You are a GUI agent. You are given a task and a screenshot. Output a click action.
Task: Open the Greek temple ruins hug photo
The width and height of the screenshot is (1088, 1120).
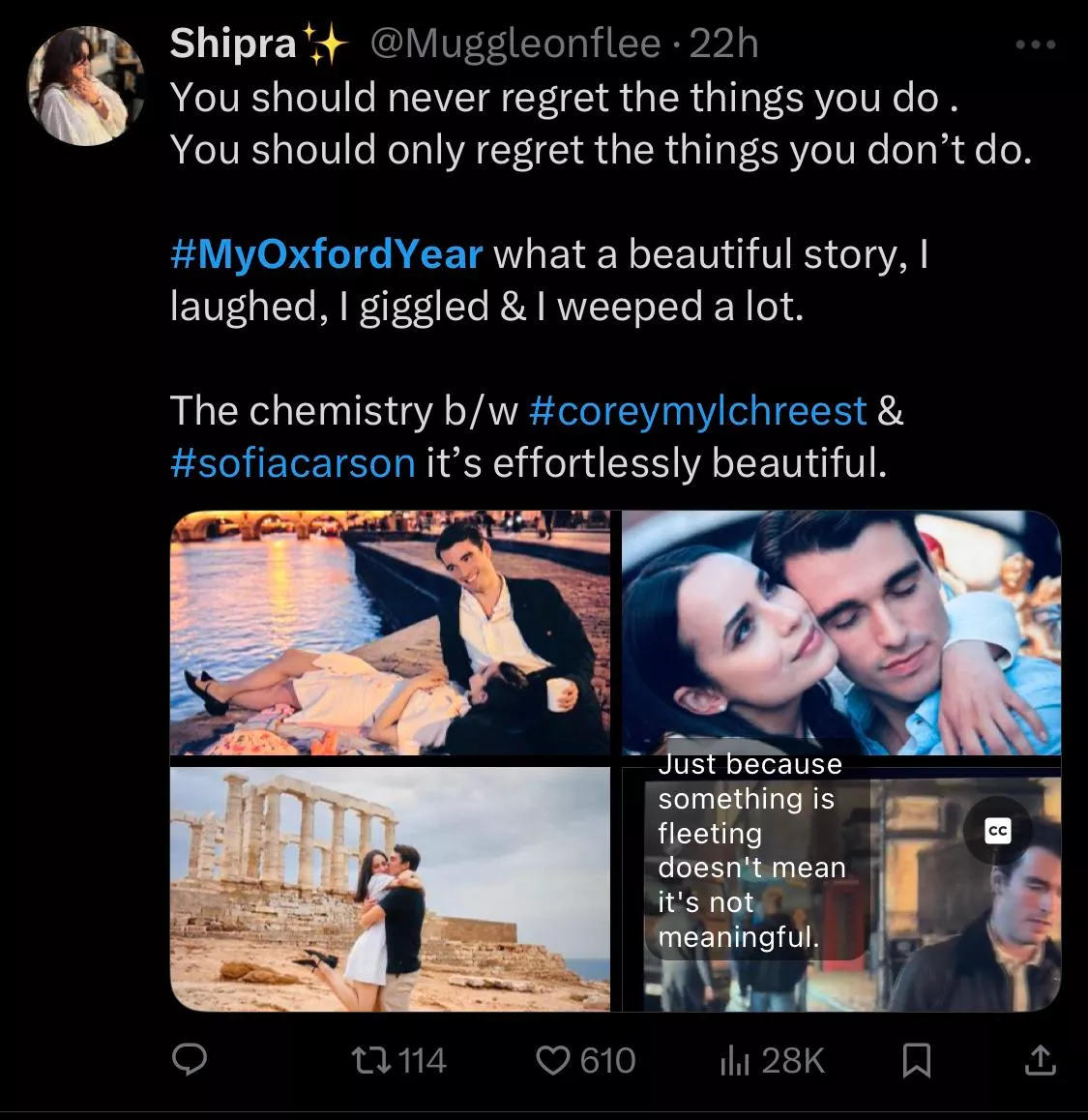[x=390, y=889]
